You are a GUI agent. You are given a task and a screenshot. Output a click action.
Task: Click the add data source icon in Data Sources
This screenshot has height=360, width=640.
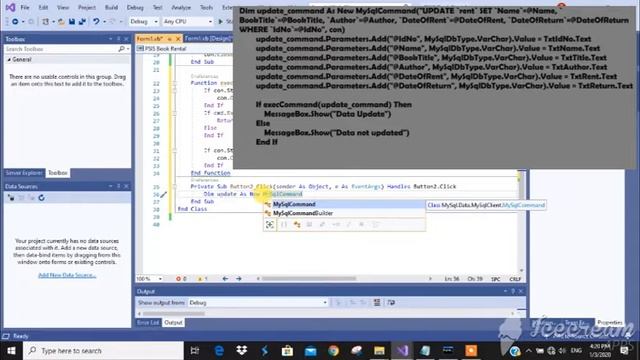11,198
